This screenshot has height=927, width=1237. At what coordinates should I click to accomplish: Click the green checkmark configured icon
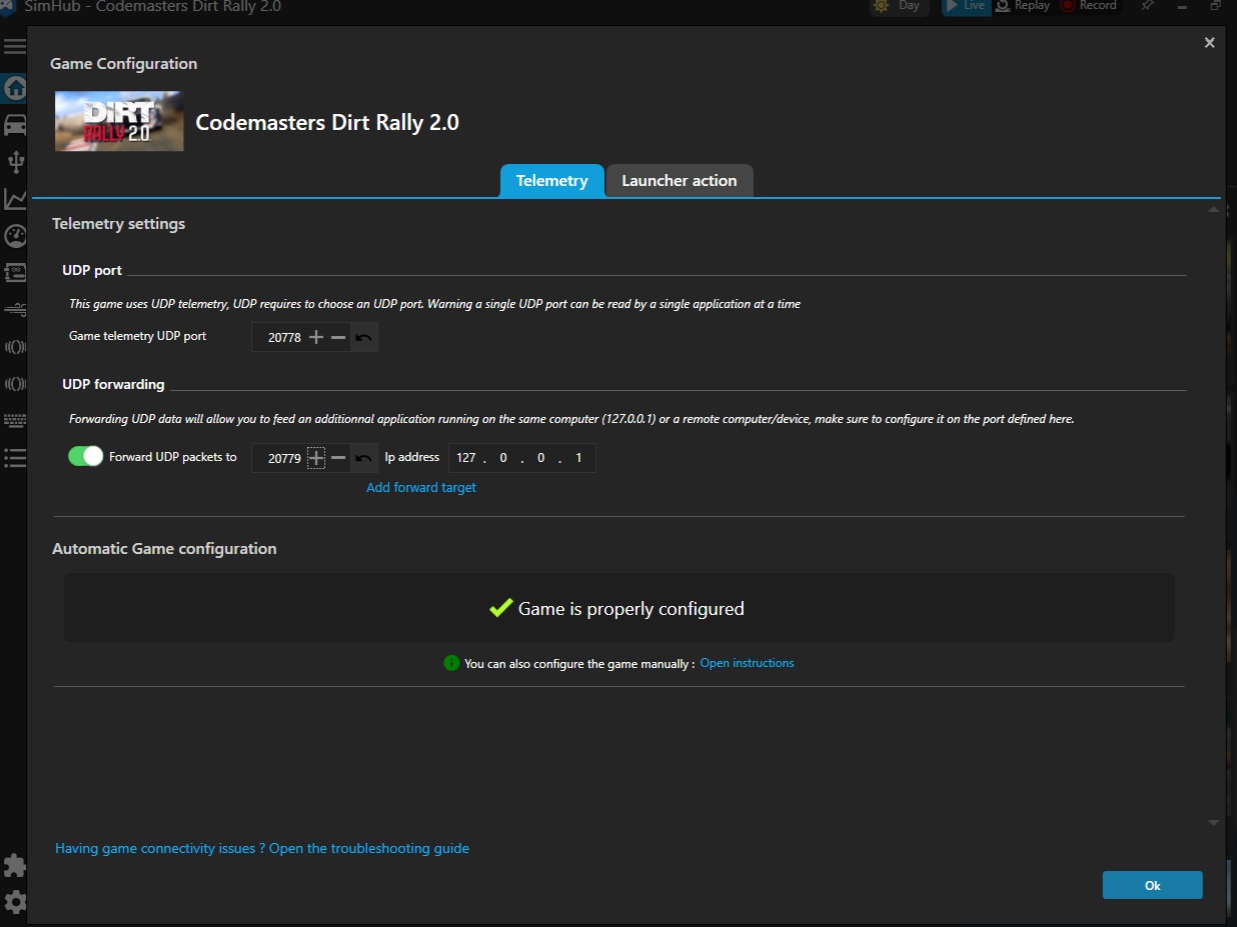coord(501,608)
